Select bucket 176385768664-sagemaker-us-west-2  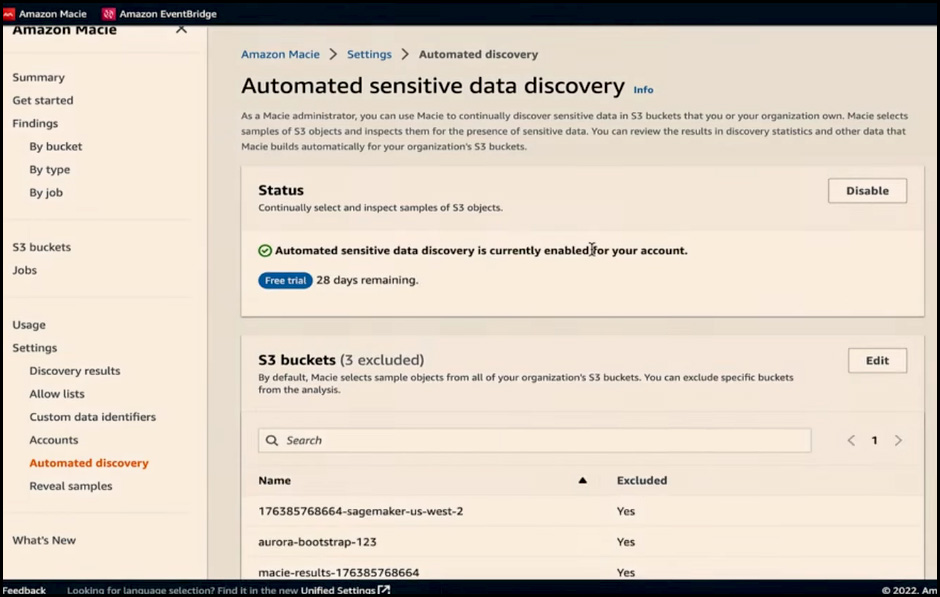click(x=360, y=511)
